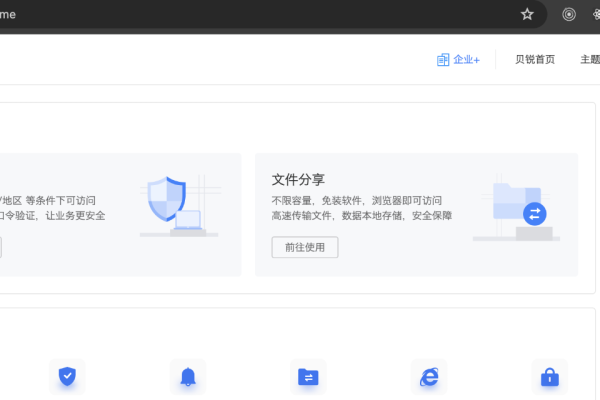Image resolution: width=600 pixels, height=400 pixels.
Task: Select the blue folder transfer icon
Action: (308, 377)
